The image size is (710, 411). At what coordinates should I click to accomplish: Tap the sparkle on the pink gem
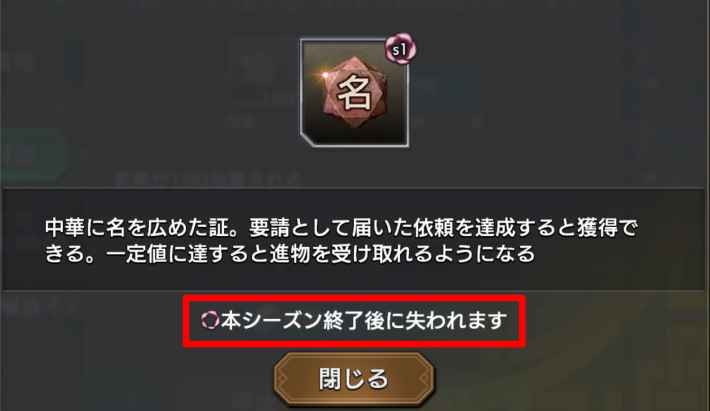(x=325, y=74)
